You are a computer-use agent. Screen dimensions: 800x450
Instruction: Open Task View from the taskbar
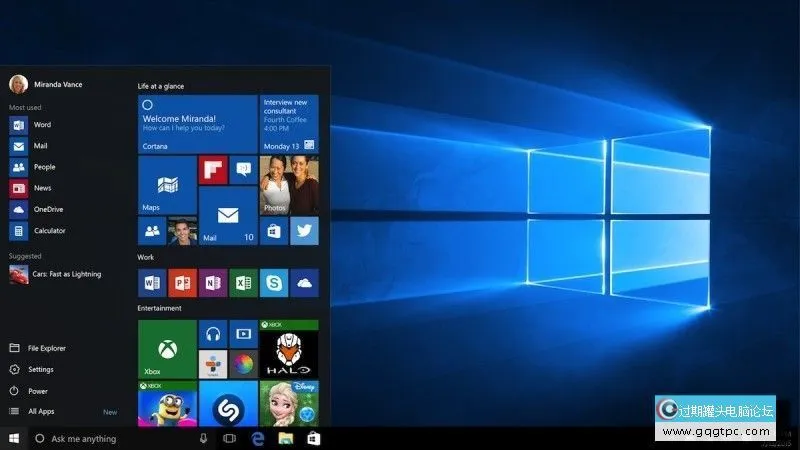coord(229,438)
